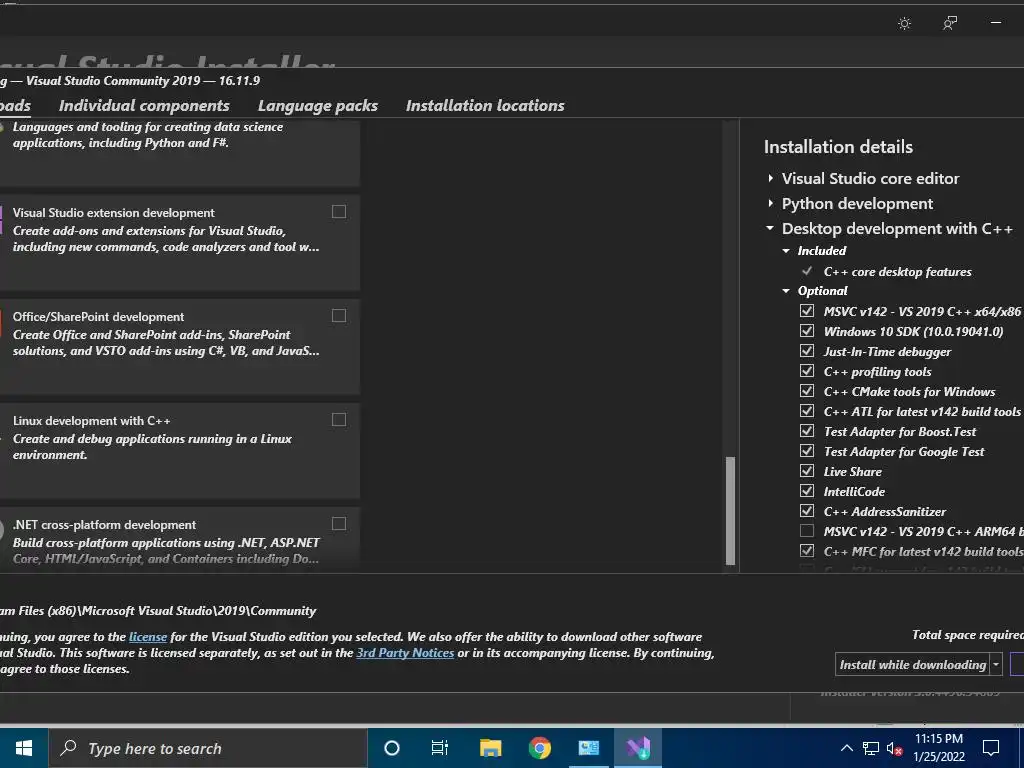
Task: Uncheck Just-In-Time debugger option
Action: 807,351
